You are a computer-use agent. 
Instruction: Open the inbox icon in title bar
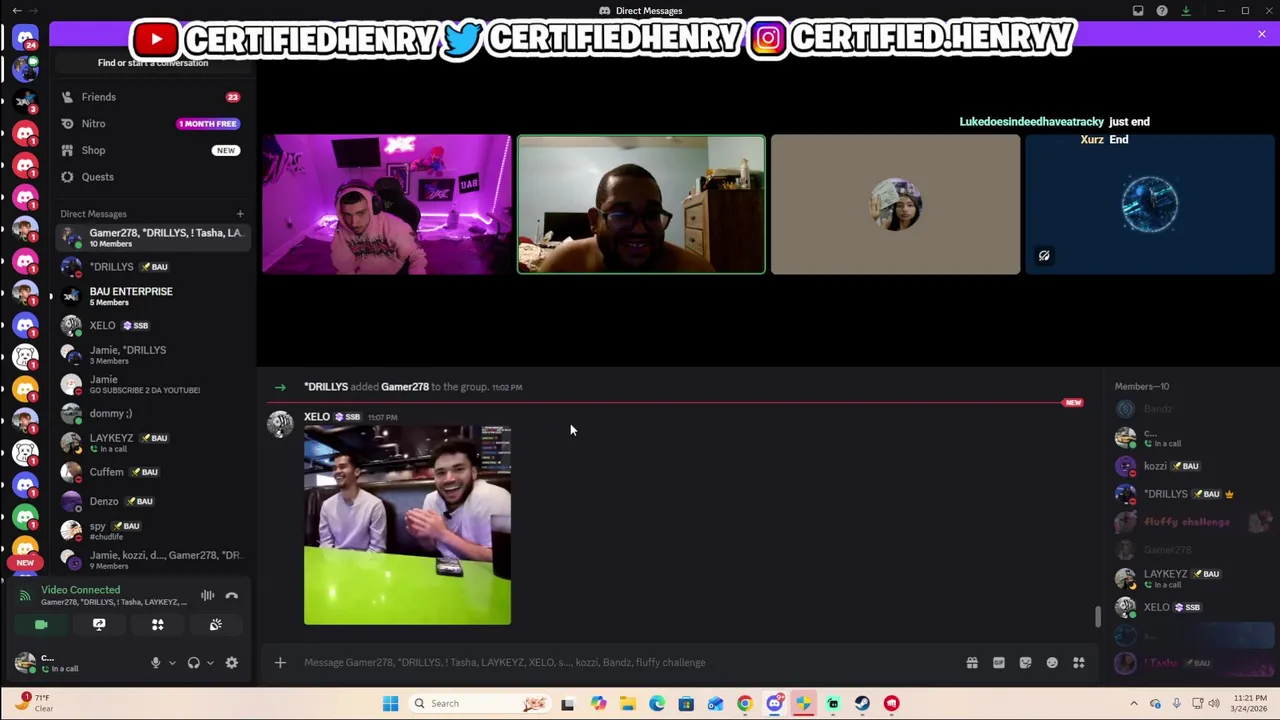(1138, 11)
